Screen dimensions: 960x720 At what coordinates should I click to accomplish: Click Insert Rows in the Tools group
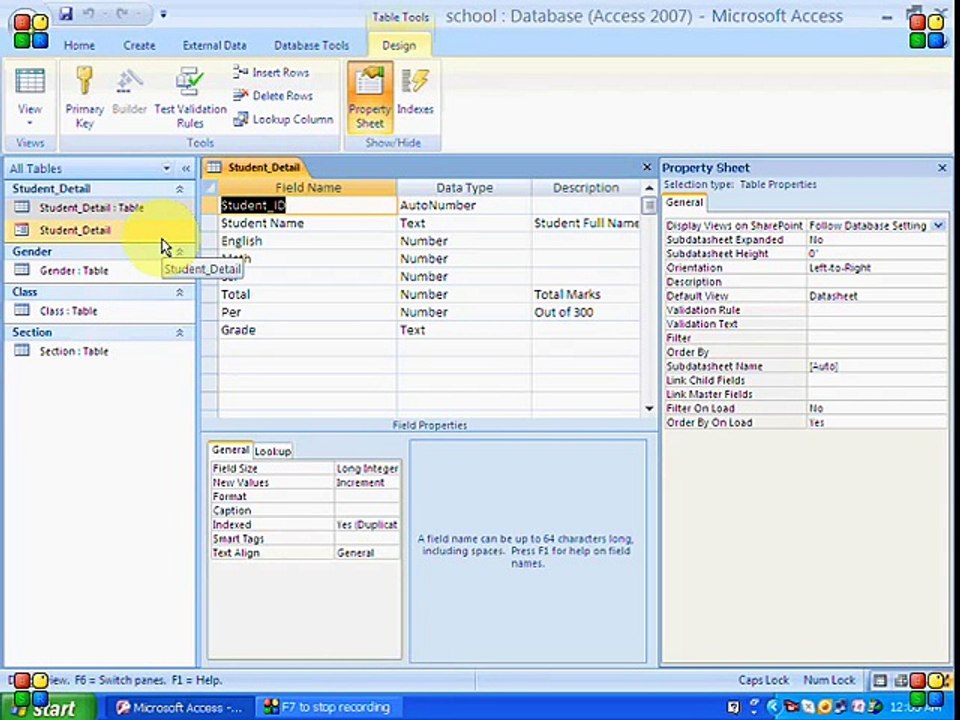[271, 72]
